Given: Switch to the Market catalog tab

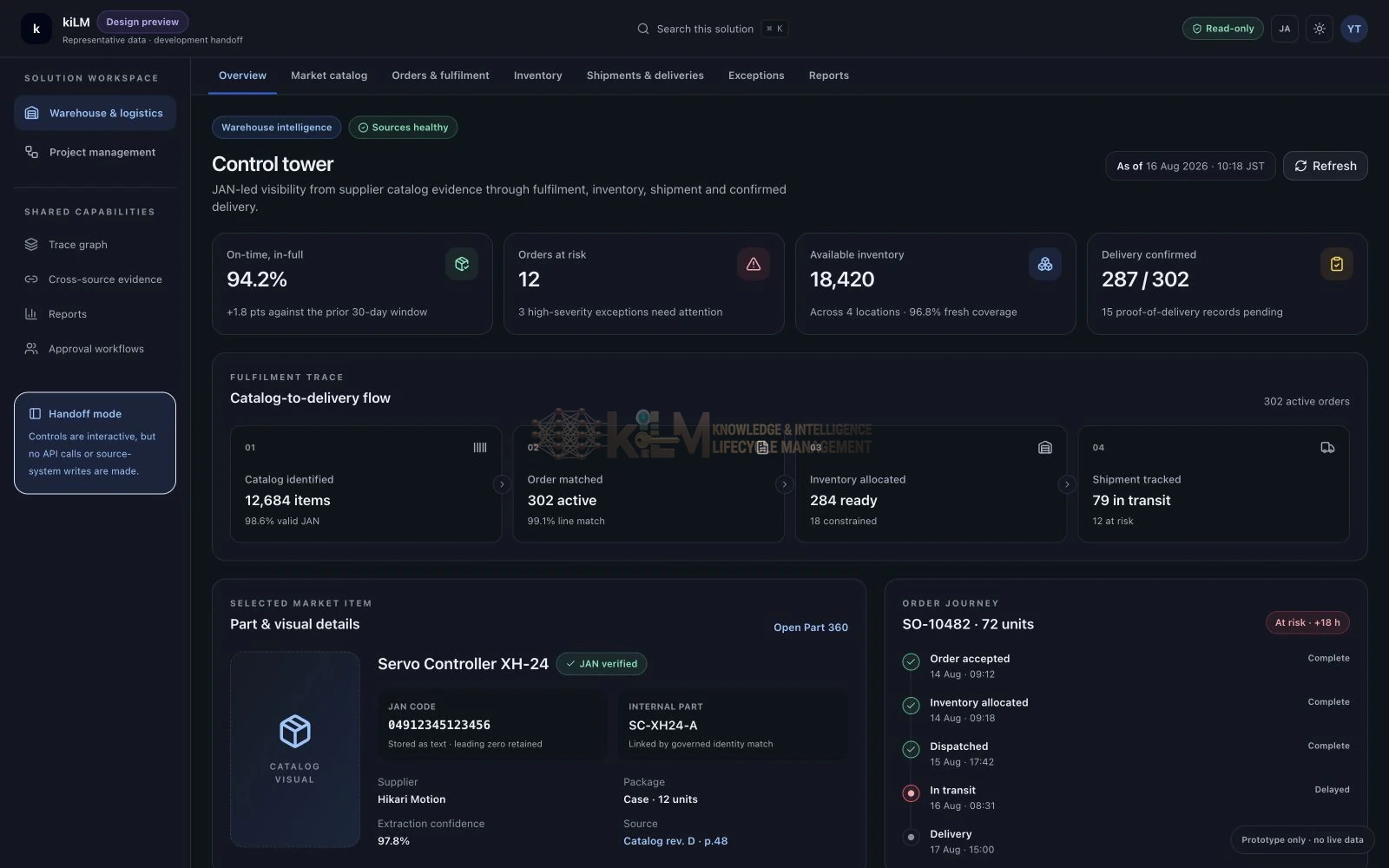Looking at the screenshot, I should [329, 76].
